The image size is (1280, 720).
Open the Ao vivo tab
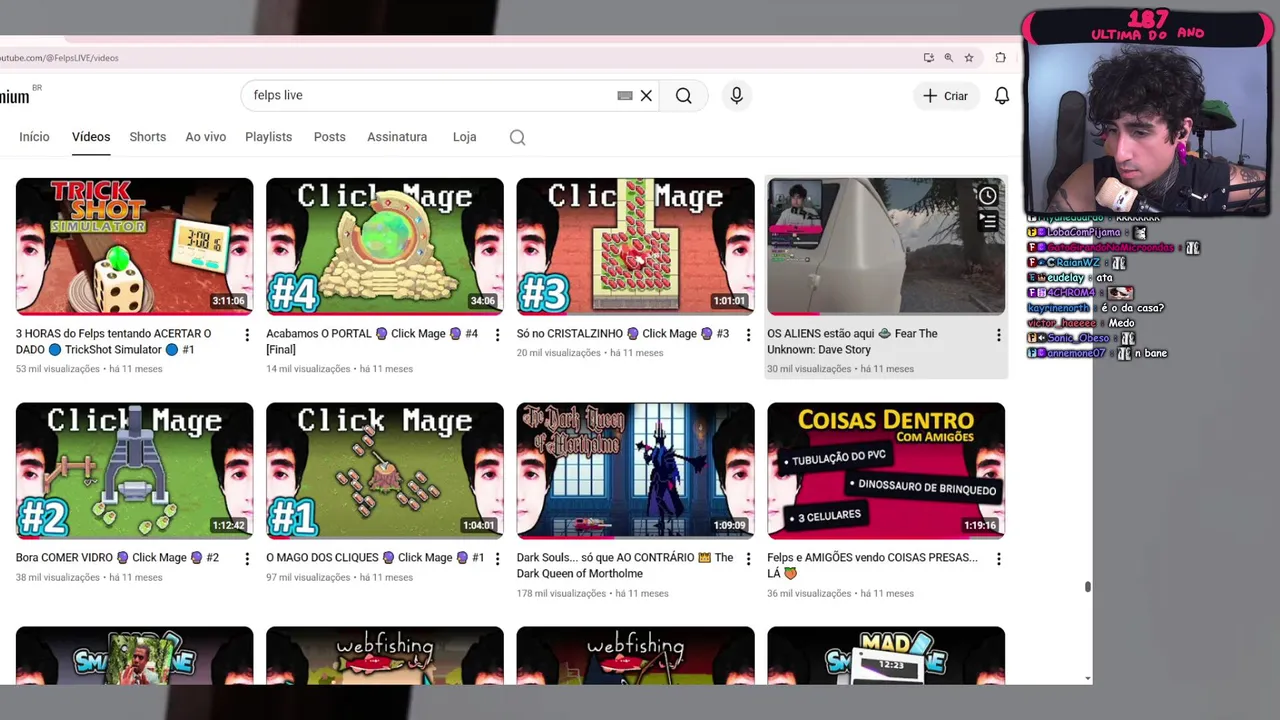(x=205, y=137)
